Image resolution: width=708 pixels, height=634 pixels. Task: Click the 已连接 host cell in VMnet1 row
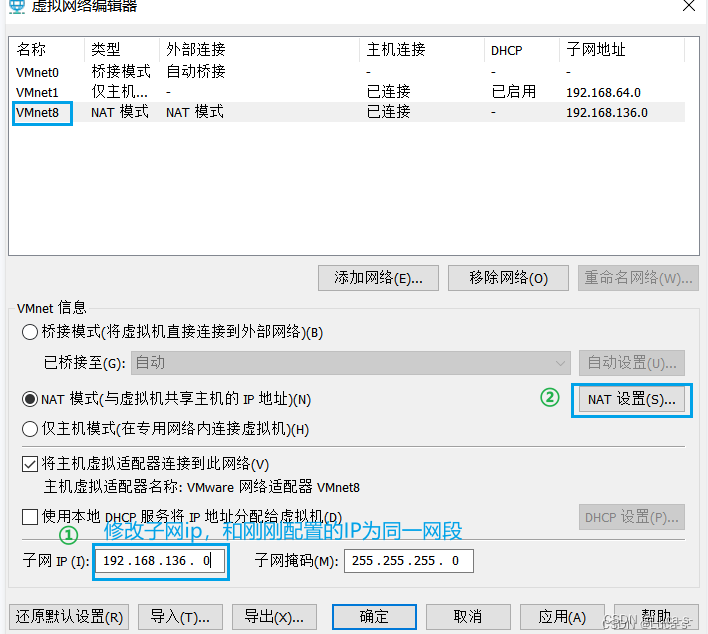click(388, 92)
